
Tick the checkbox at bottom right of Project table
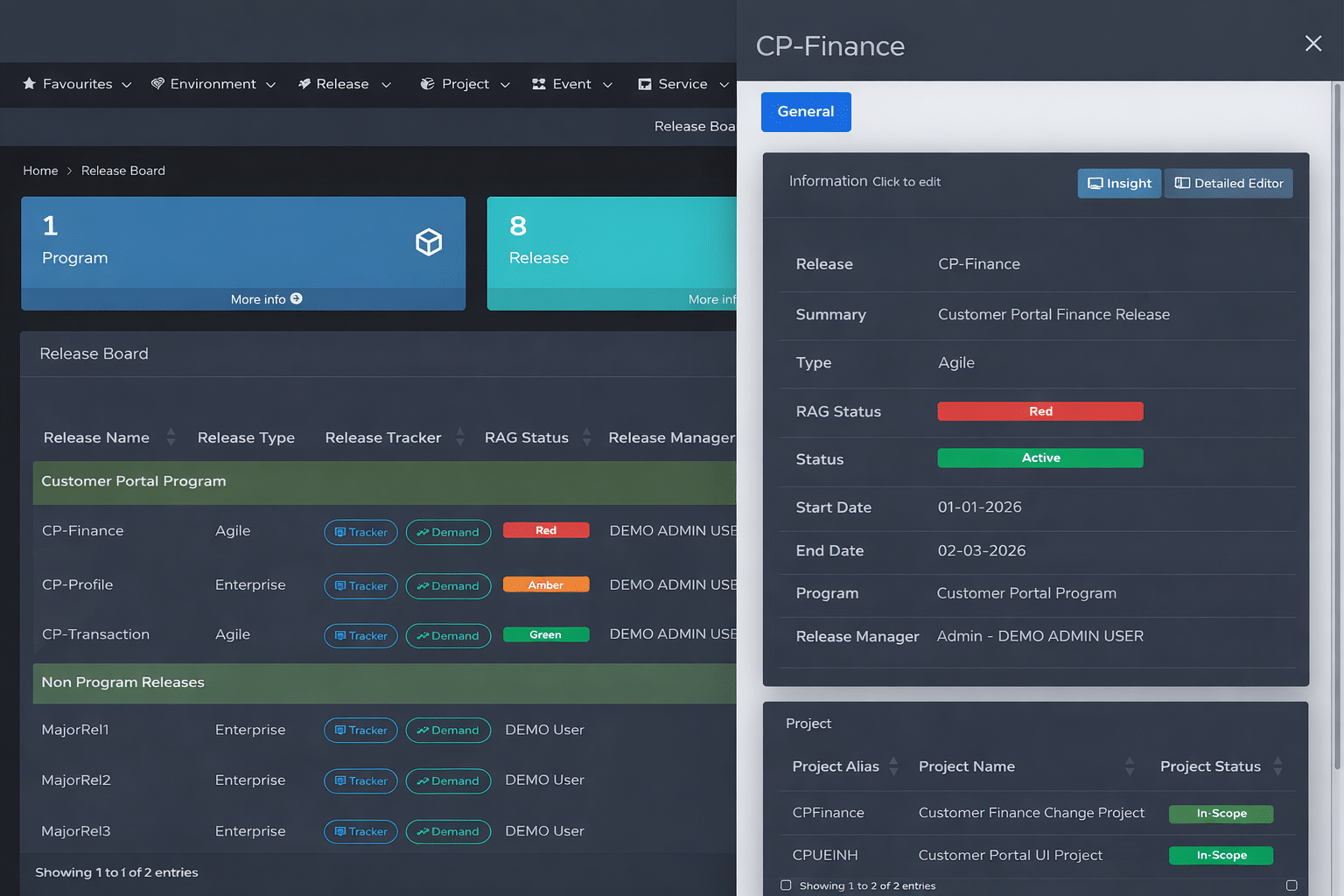click(1291, 885)
